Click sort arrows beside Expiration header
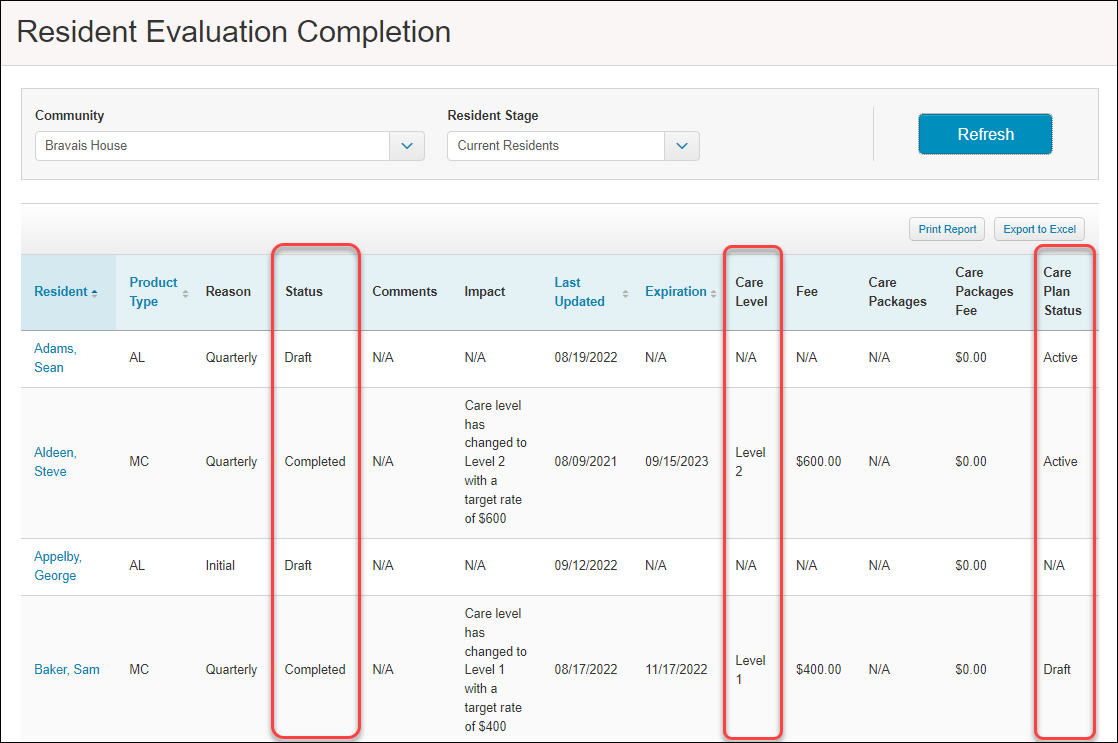1118x743 pixels. point(713,293)
